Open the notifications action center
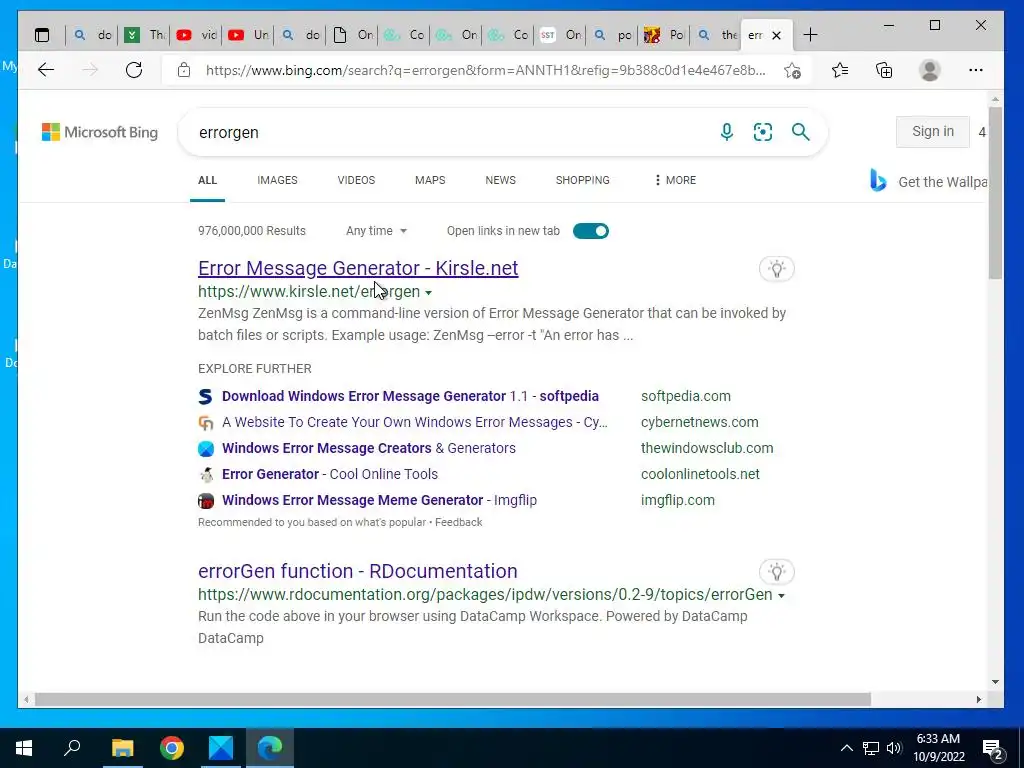1024x768 pixels. pos(993,750)
